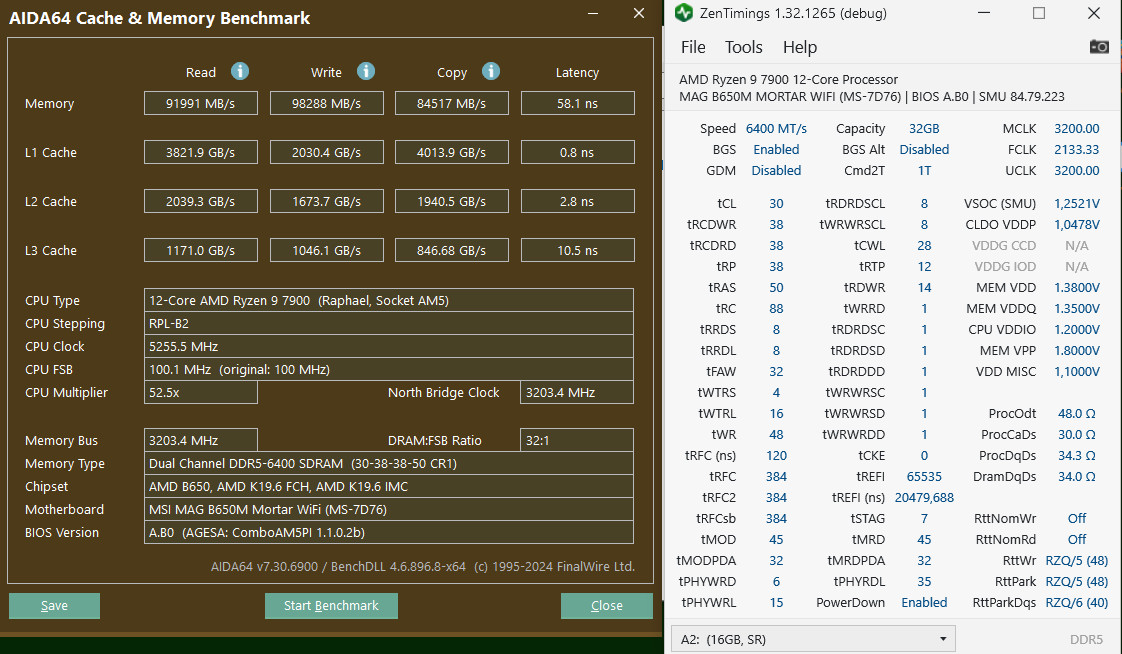Click the FCLK value 2133.33
The width and height of the screenshot is (1122, 654).
click(1076, 149)
